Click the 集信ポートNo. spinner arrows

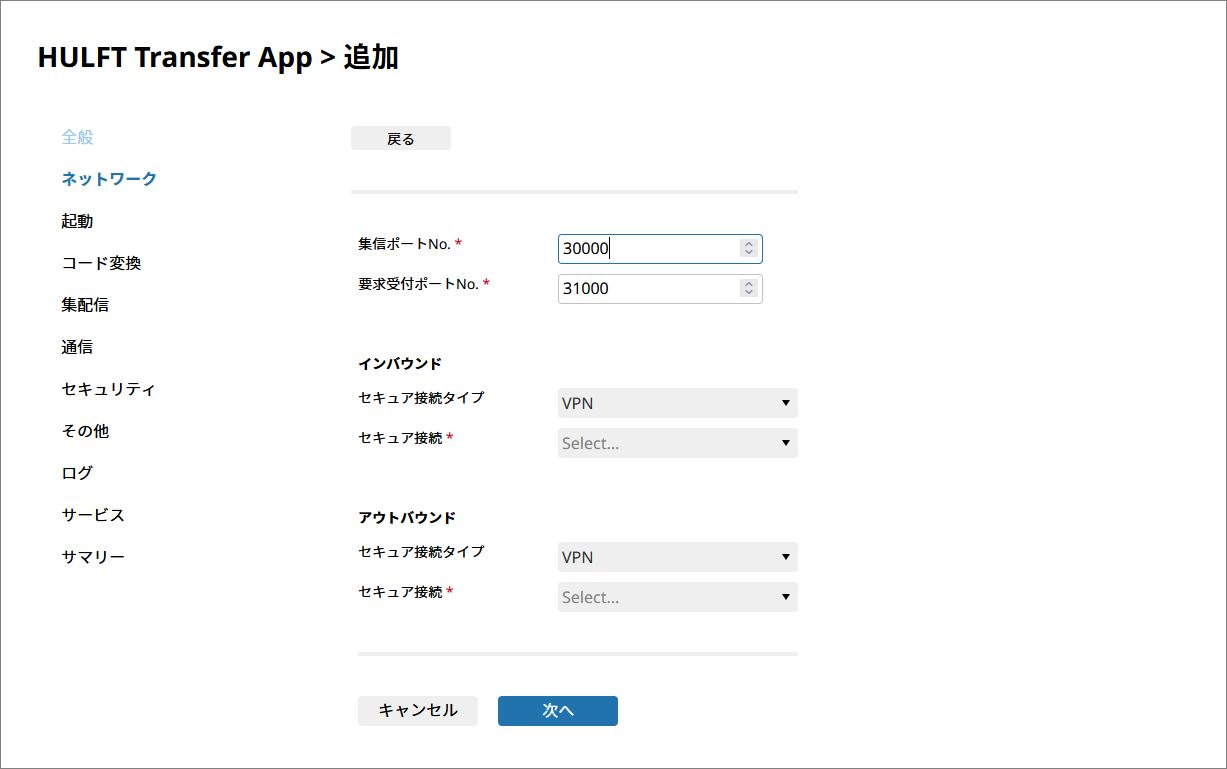[748, 249]
